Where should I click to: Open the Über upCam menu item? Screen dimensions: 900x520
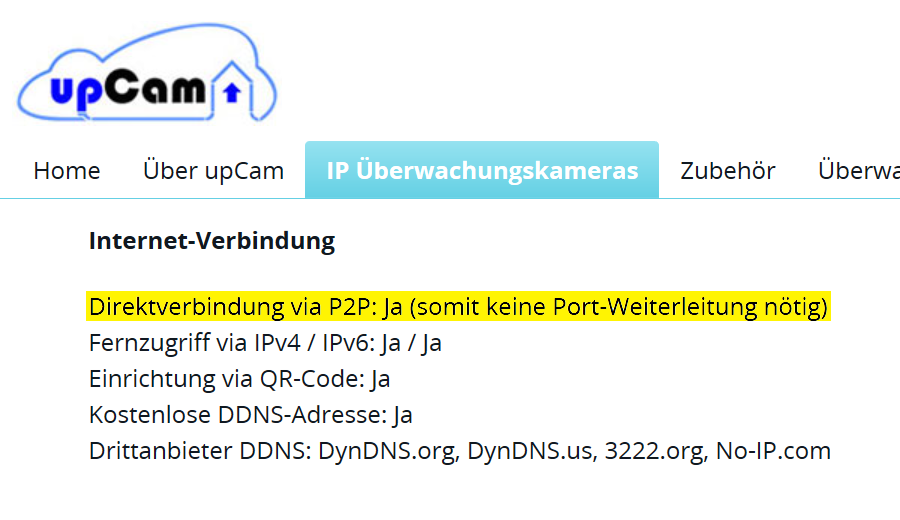pos(214,170)
